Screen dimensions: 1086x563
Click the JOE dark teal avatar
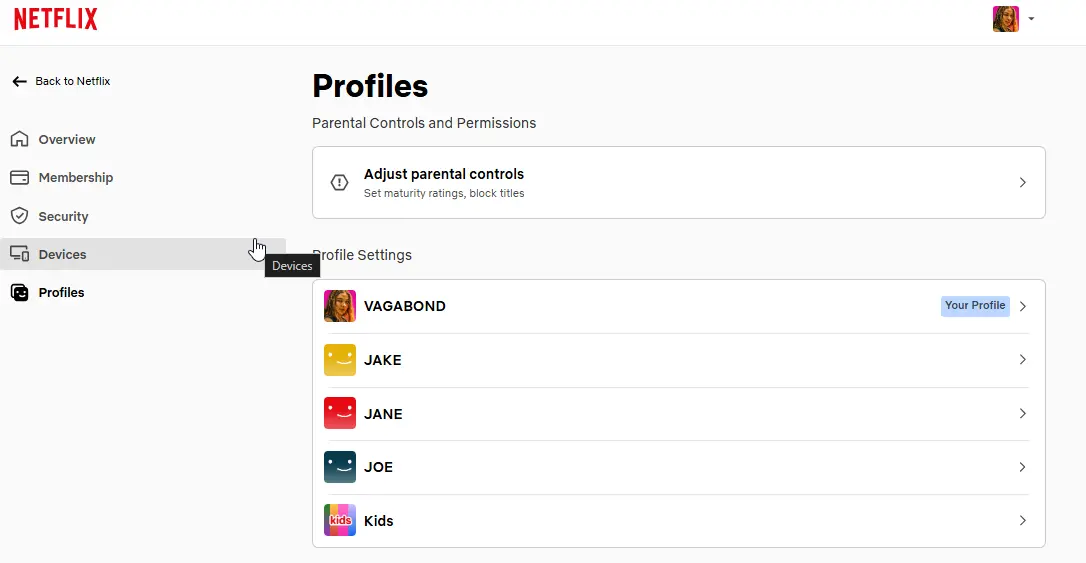click(x=339, y=467)
